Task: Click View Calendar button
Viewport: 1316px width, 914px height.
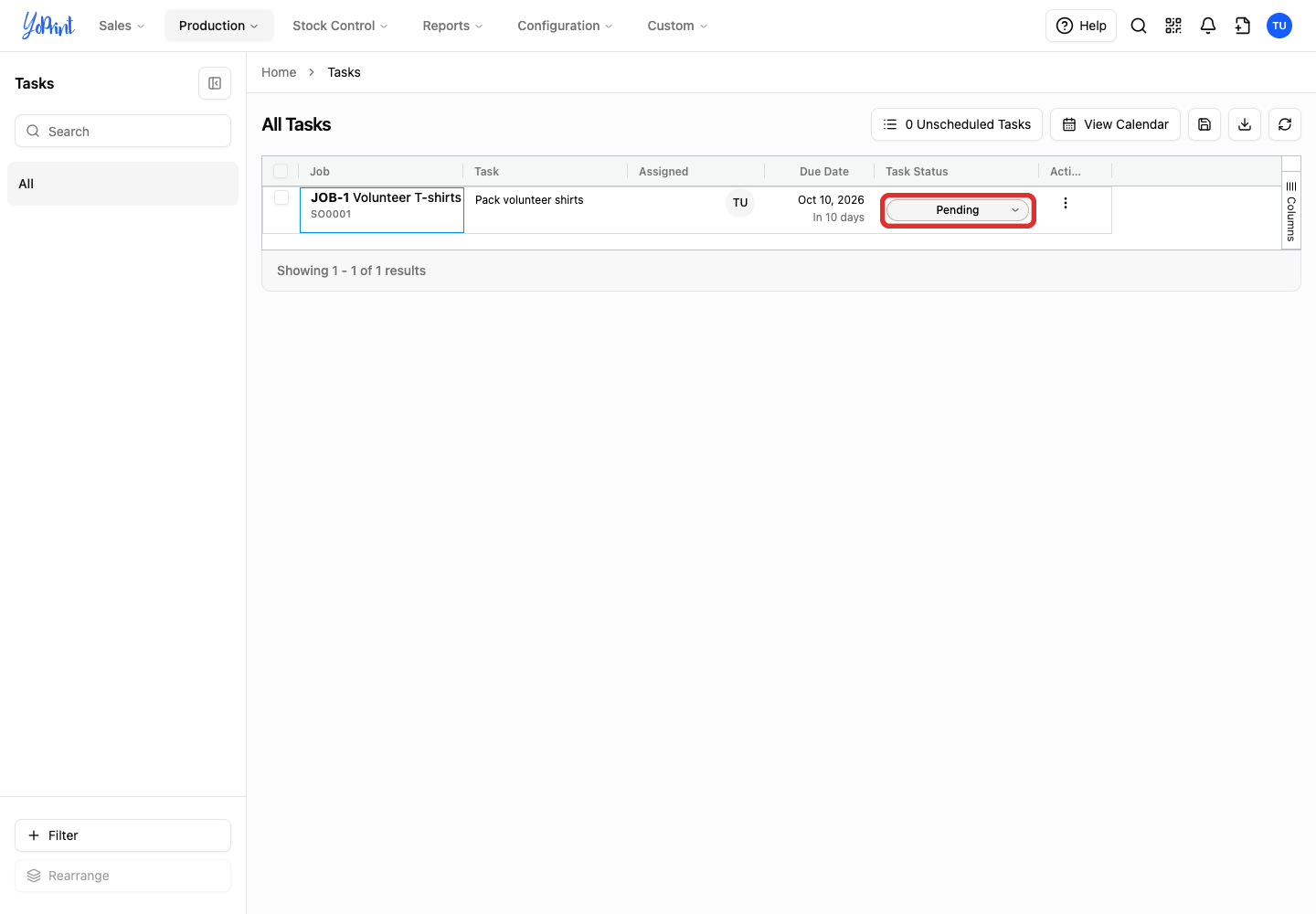Action: coord(1115,124)
